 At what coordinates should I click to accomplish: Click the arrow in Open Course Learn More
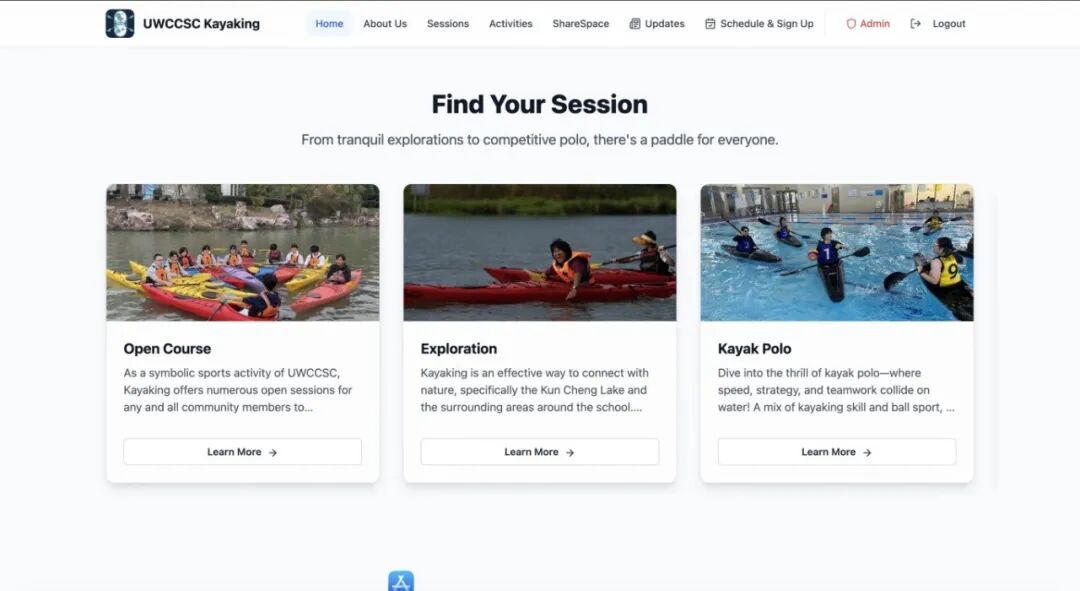273,453
